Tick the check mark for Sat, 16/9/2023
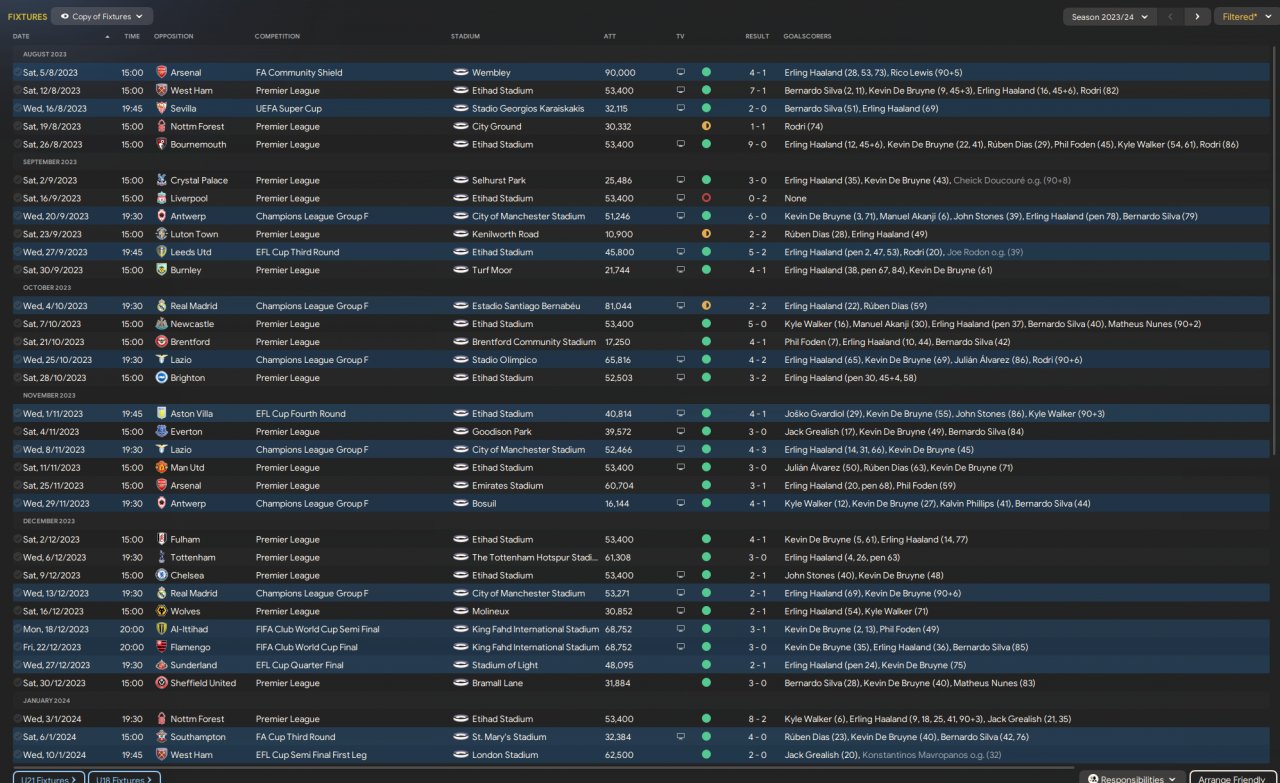The width and height of the screenshot is (1280, 783). click(x=17, y=199)
